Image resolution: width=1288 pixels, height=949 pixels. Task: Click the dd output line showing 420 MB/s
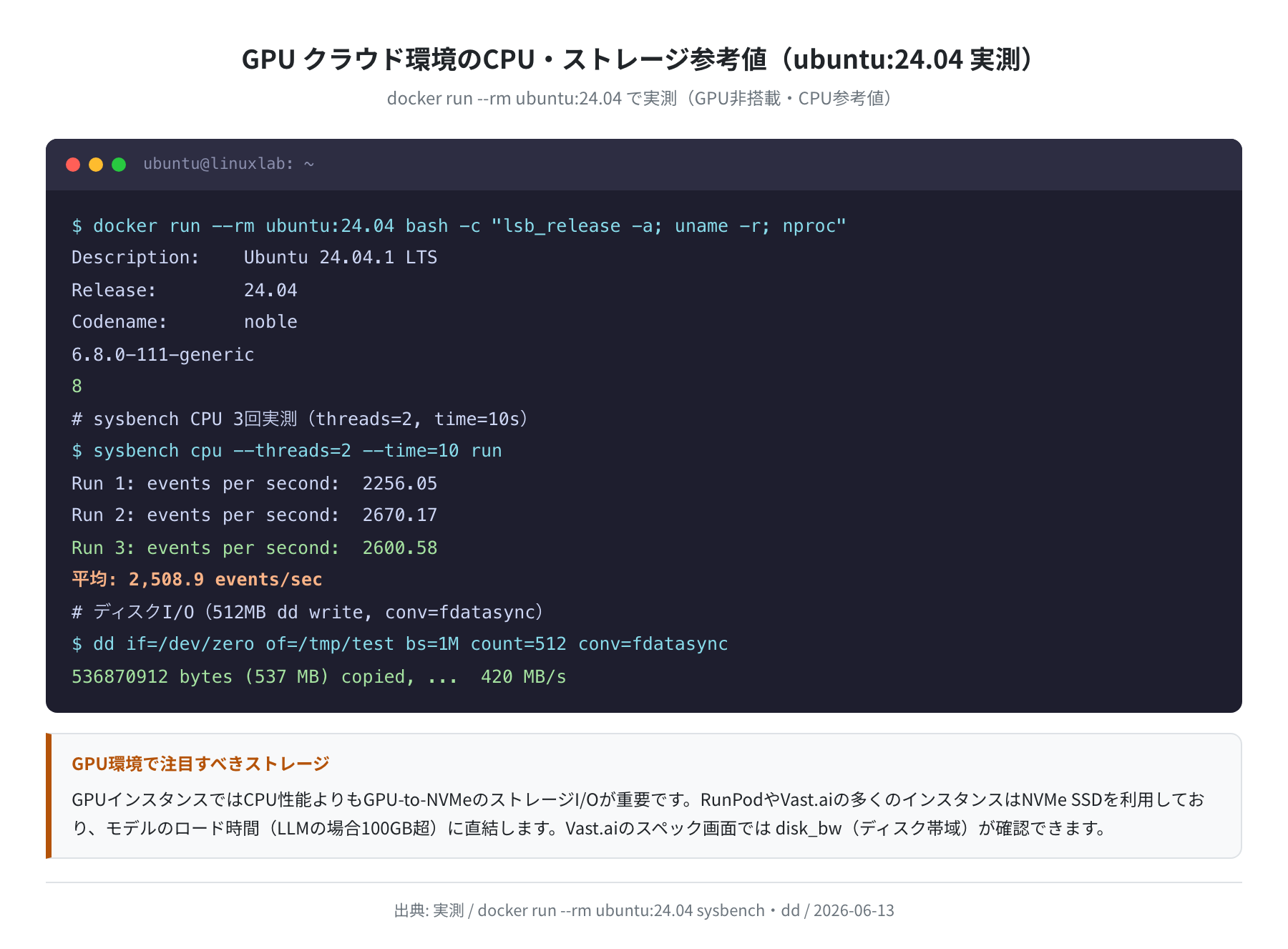[318, 677]
